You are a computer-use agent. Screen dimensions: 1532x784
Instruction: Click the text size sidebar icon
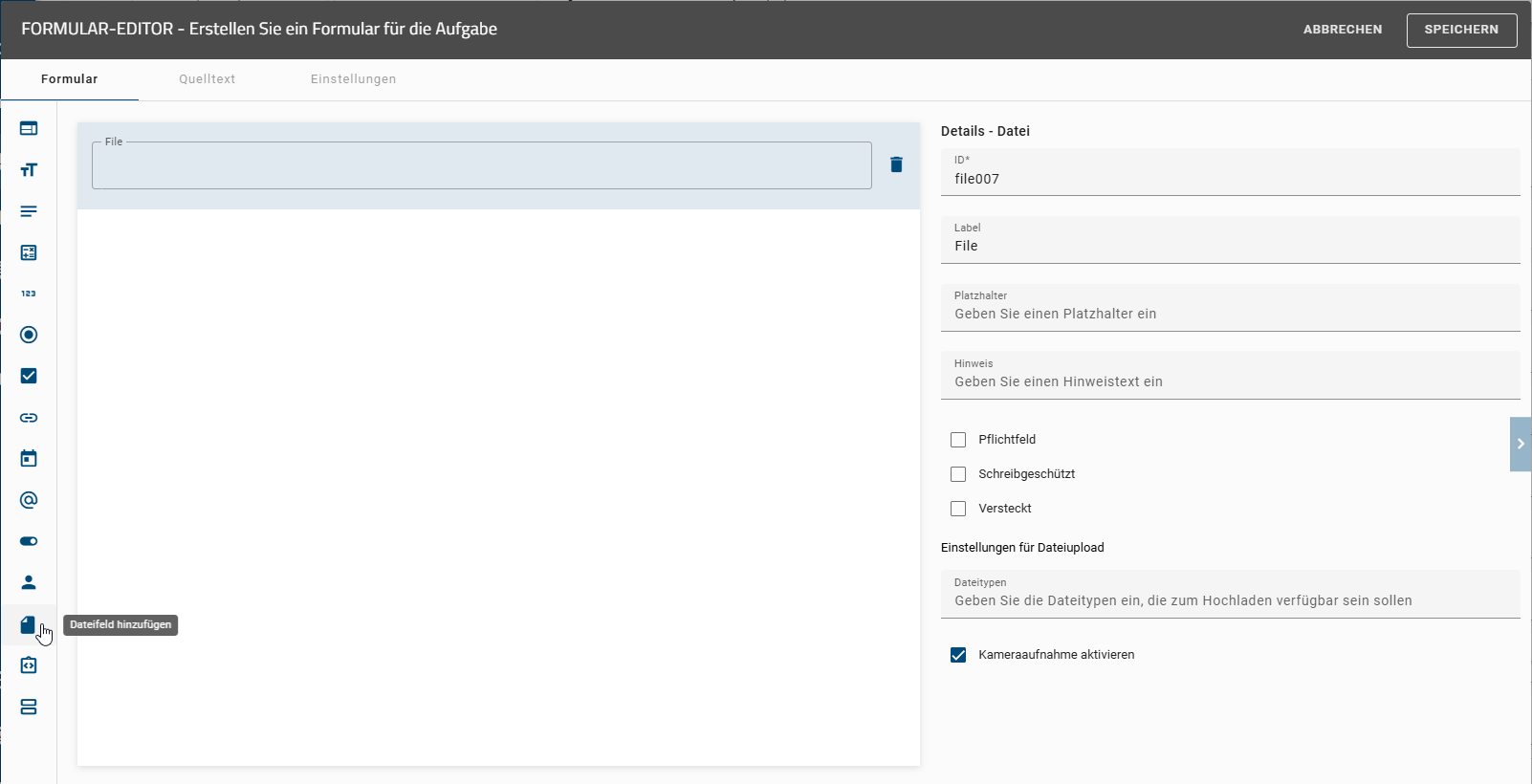pyautogui.click(x=29, y=170)
